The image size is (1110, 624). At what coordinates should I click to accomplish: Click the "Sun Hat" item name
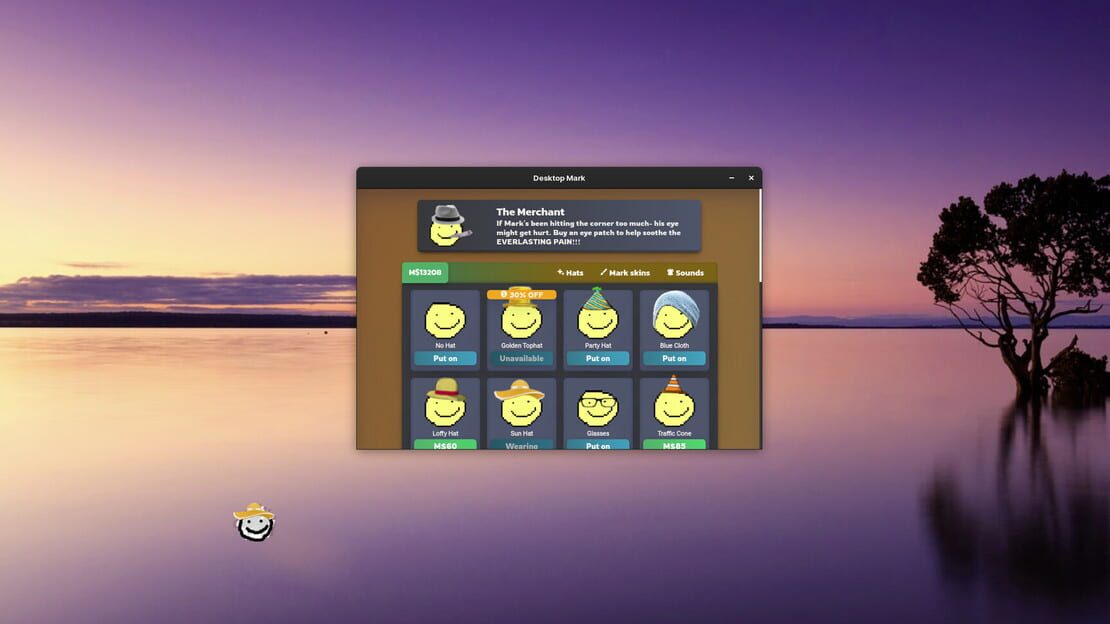tap(522, 433)
